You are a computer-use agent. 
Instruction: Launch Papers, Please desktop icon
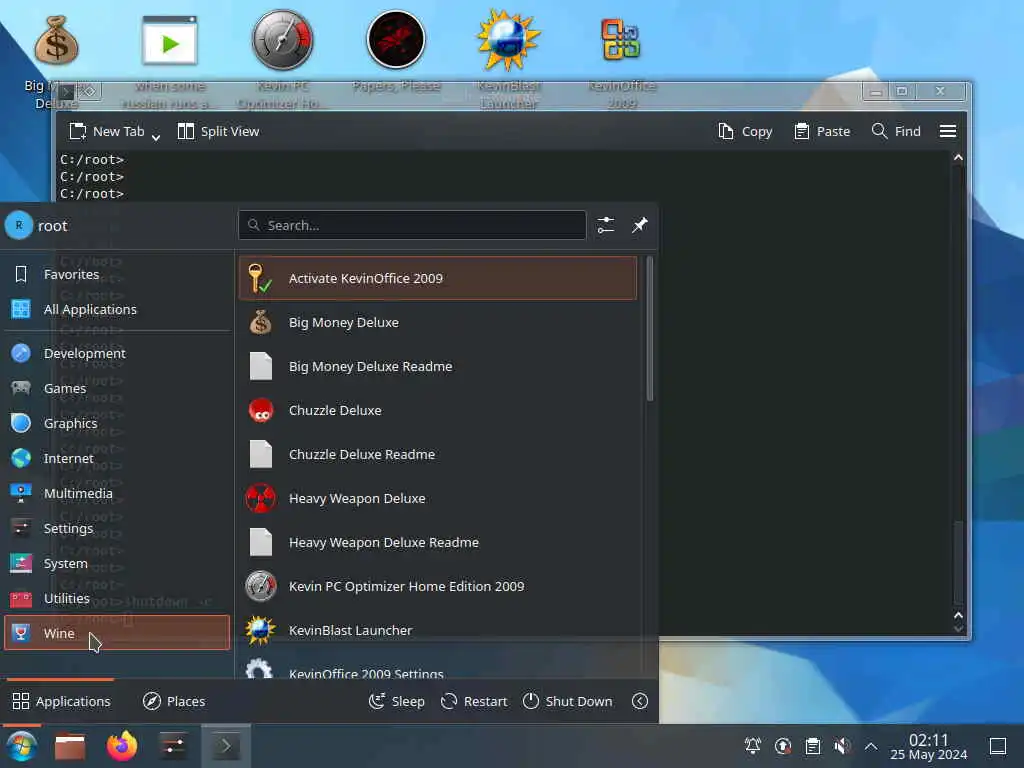(x=396, y=40)
